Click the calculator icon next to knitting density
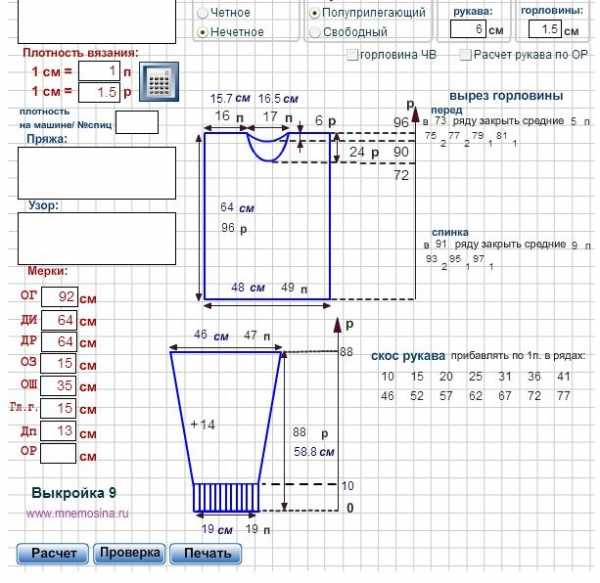Screen dimensions: 600x583 pyautogui.click(x=157, y=82)
